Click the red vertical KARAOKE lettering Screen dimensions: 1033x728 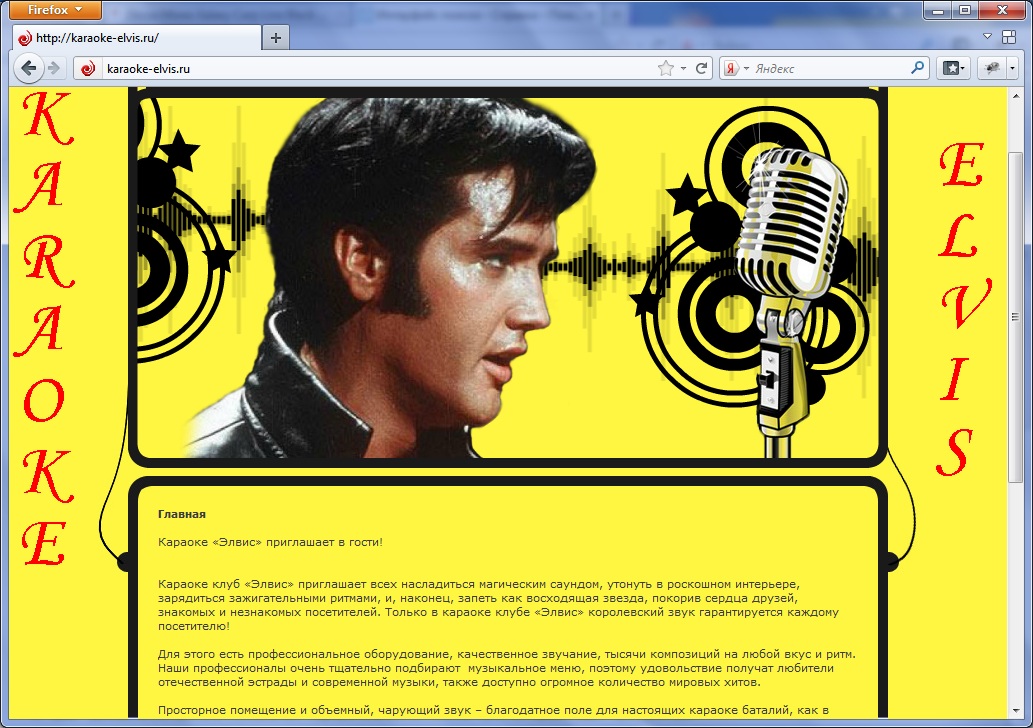(45, 329)
